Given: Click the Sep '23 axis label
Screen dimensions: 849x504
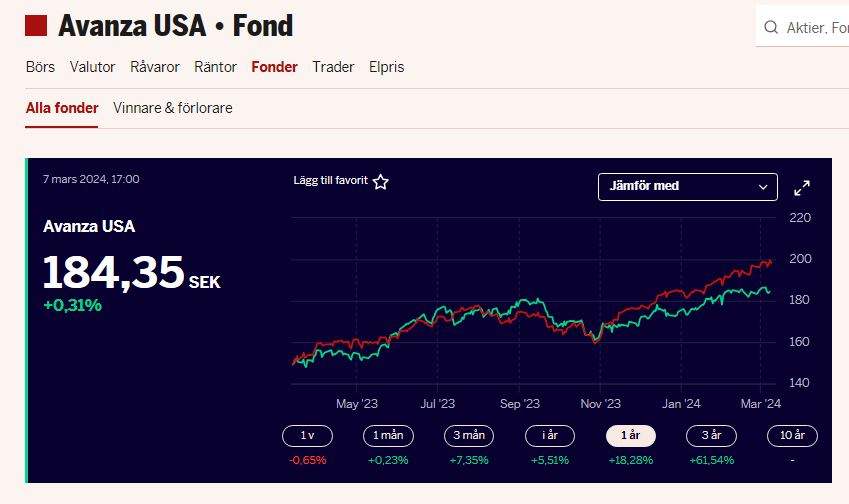Looking at the screenshot, I should (x=520, y=404).
